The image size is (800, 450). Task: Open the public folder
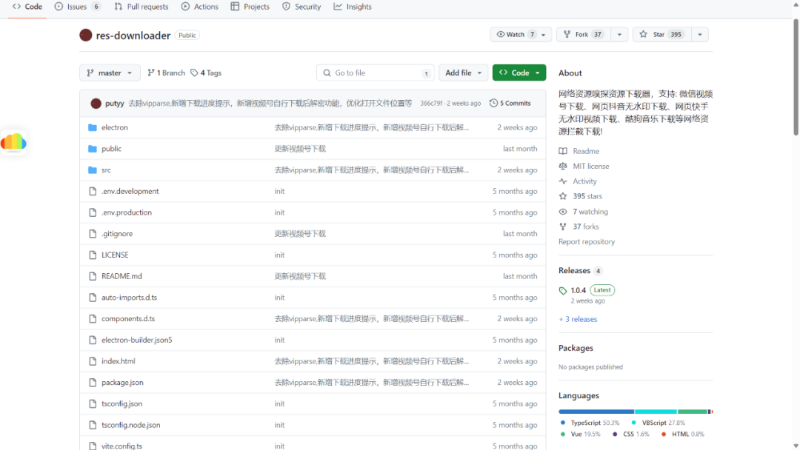111,149
